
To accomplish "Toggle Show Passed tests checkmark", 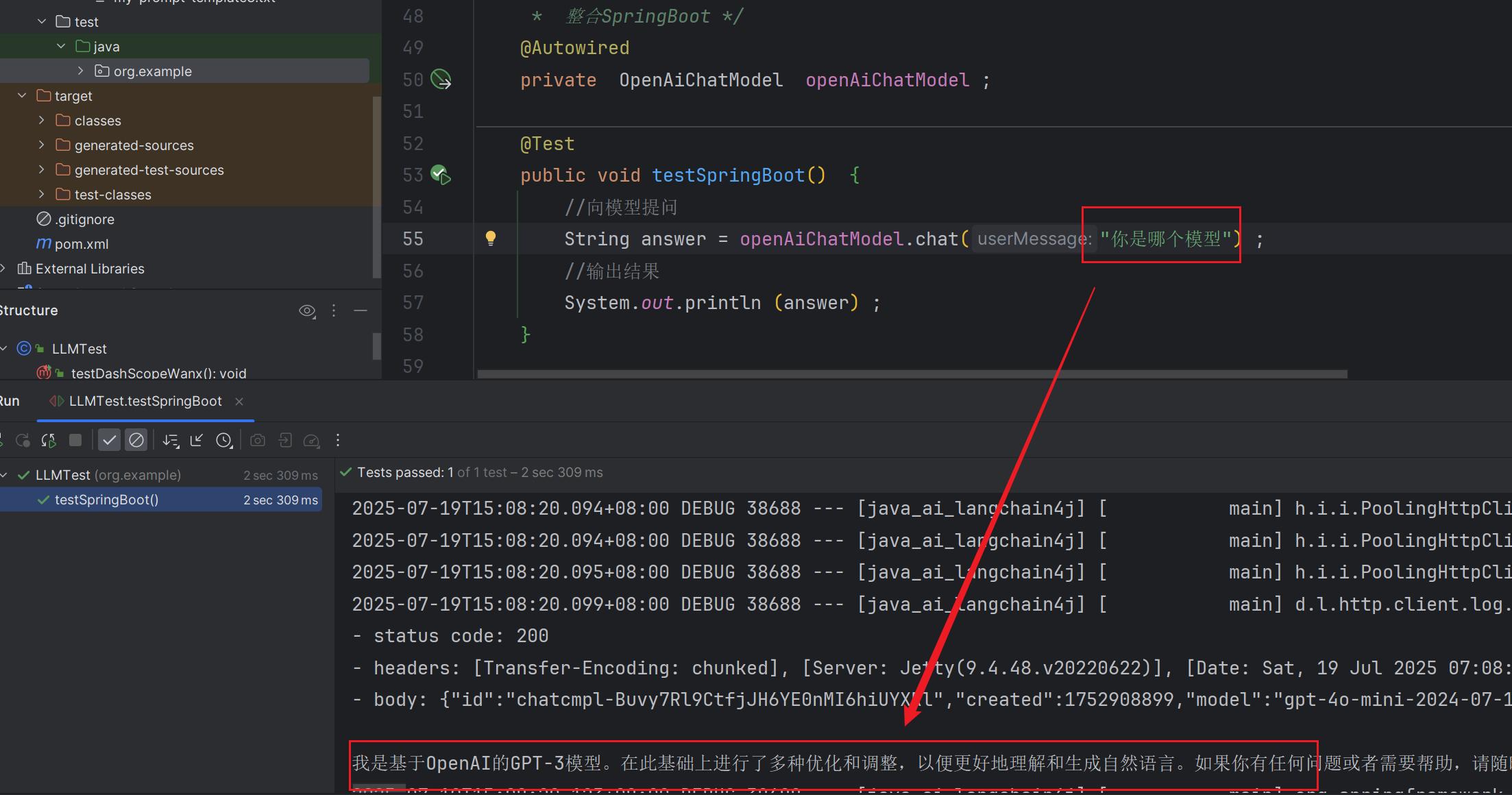I will pos(109,440).
